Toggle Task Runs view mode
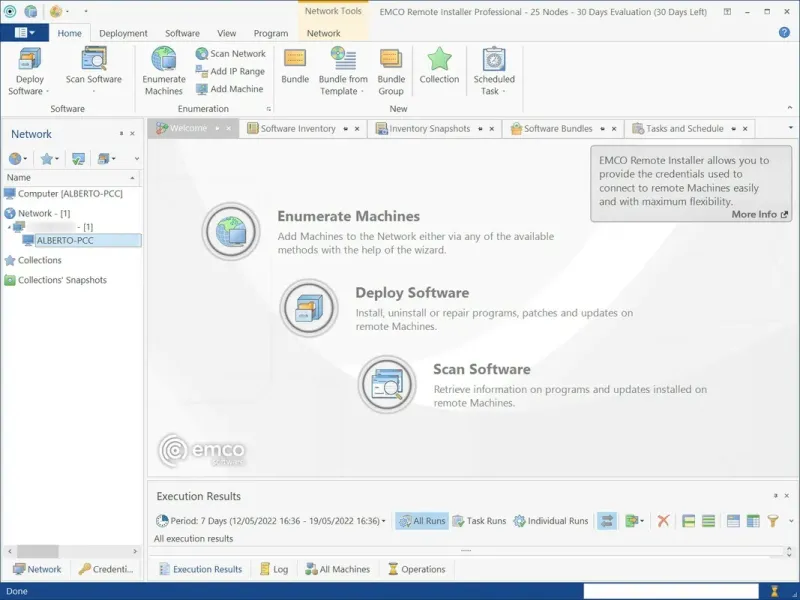Viewport: 800px width, 600px height. (479, 521)
